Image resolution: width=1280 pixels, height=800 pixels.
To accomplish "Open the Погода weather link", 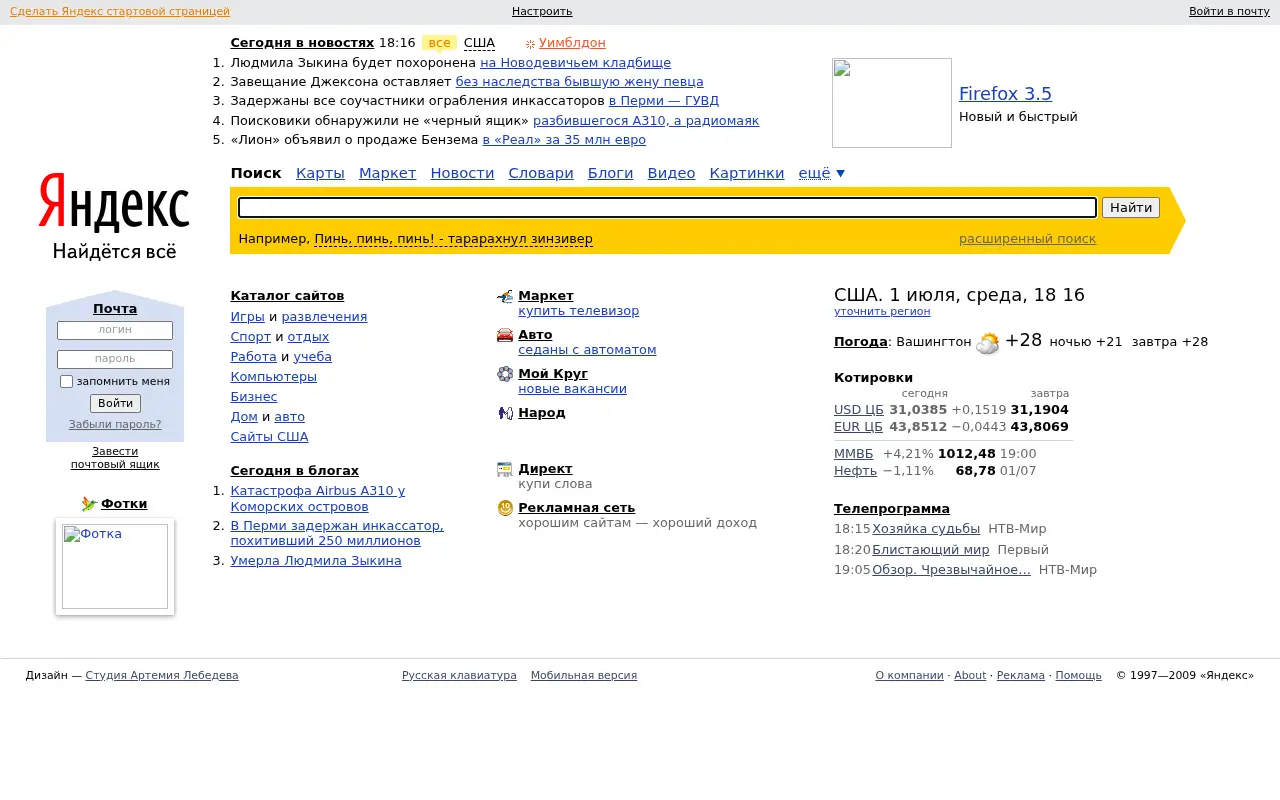I will [x=861, y=342].
